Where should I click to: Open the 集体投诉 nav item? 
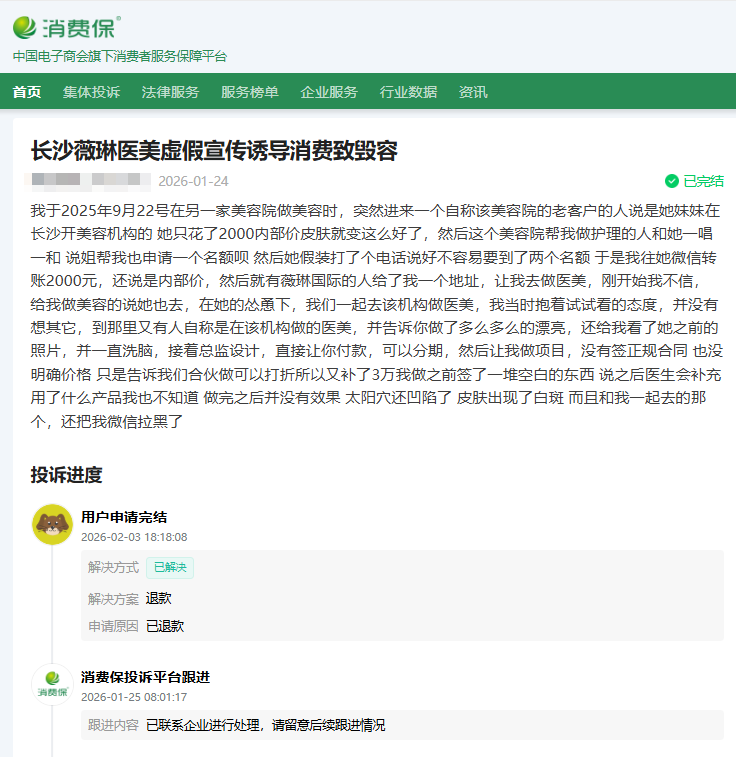91,92
